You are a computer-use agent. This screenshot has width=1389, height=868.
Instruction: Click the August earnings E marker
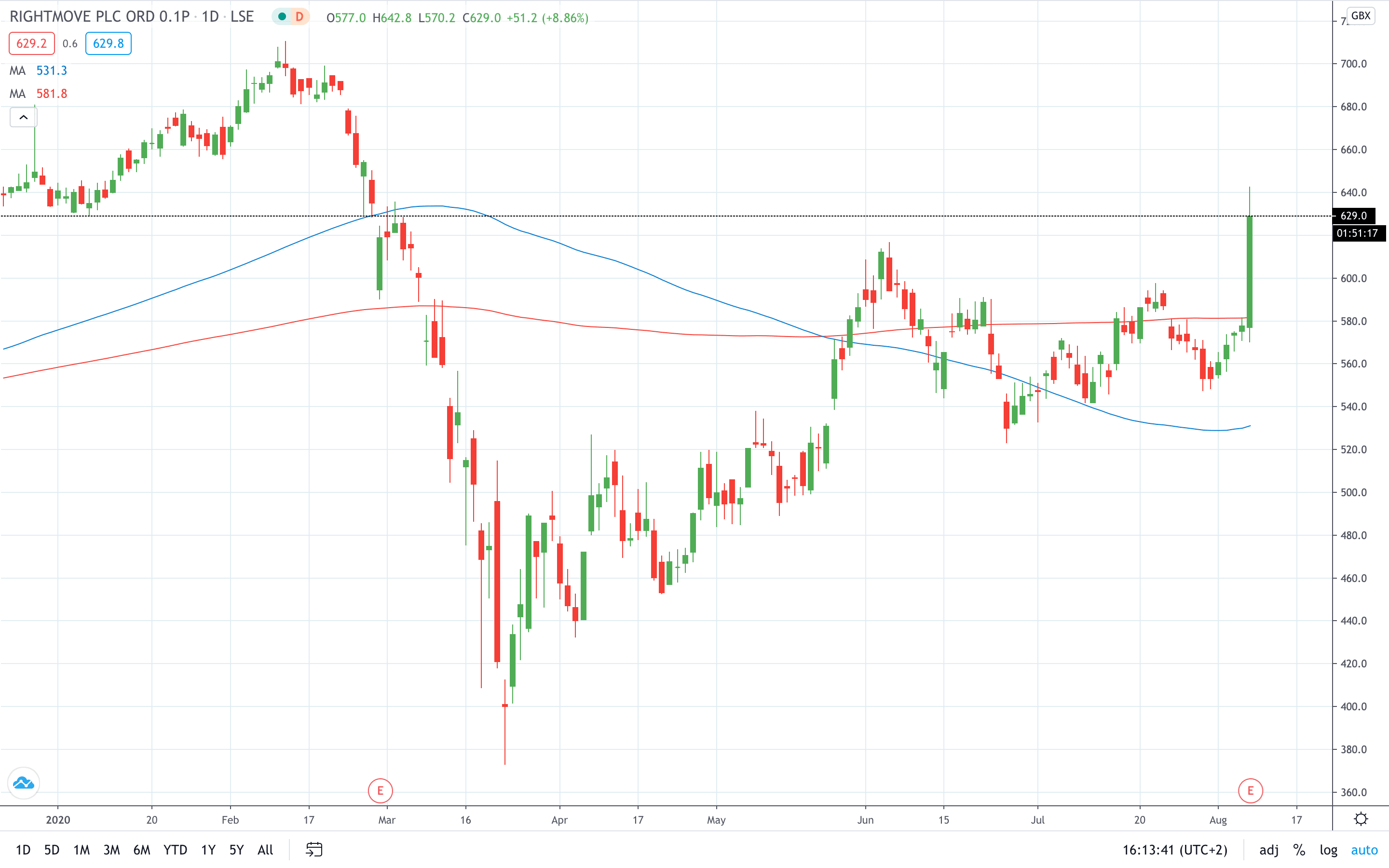click(1250, 791)
